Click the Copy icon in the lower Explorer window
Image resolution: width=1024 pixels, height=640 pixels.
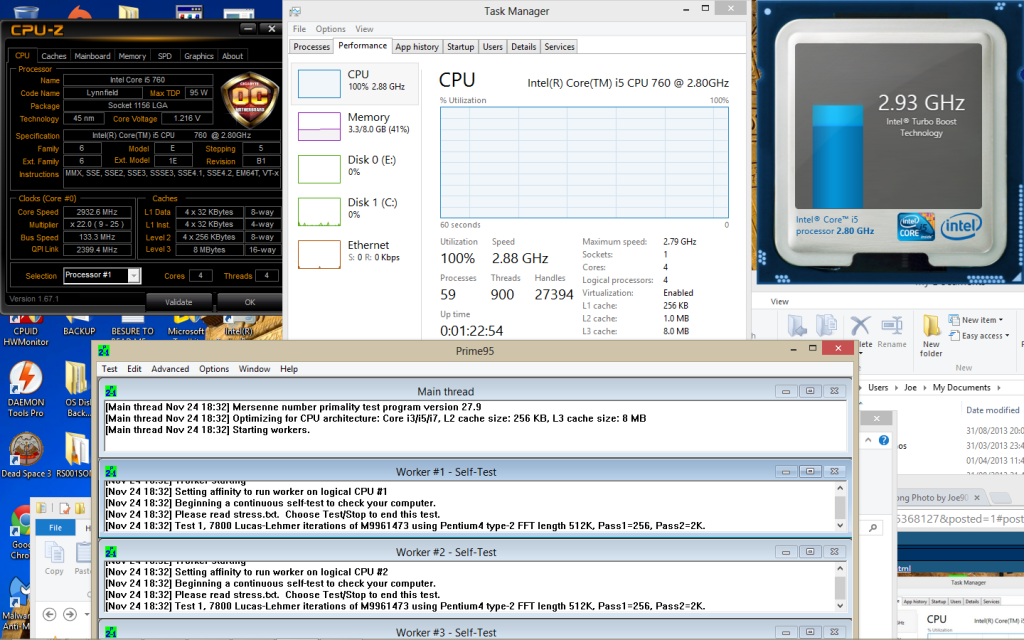tap(54, 554)
